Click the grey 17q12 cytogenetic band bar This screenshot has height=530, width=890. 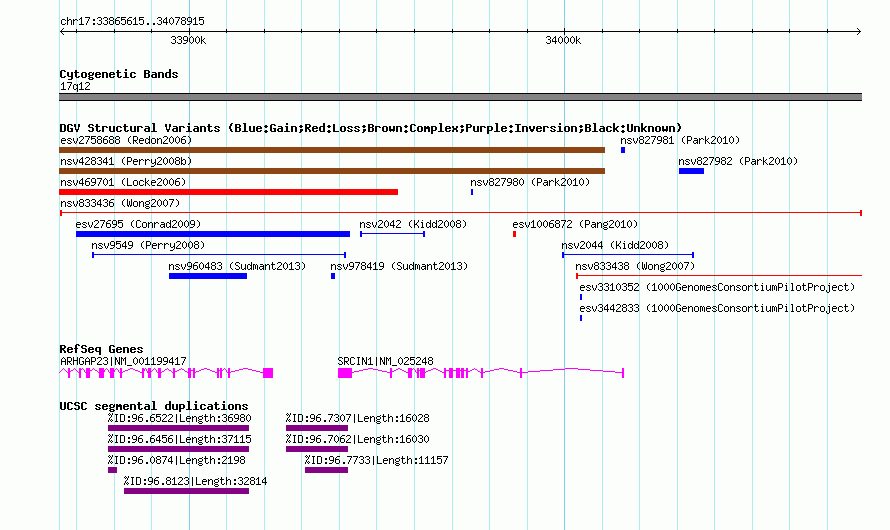coord(460,97)
